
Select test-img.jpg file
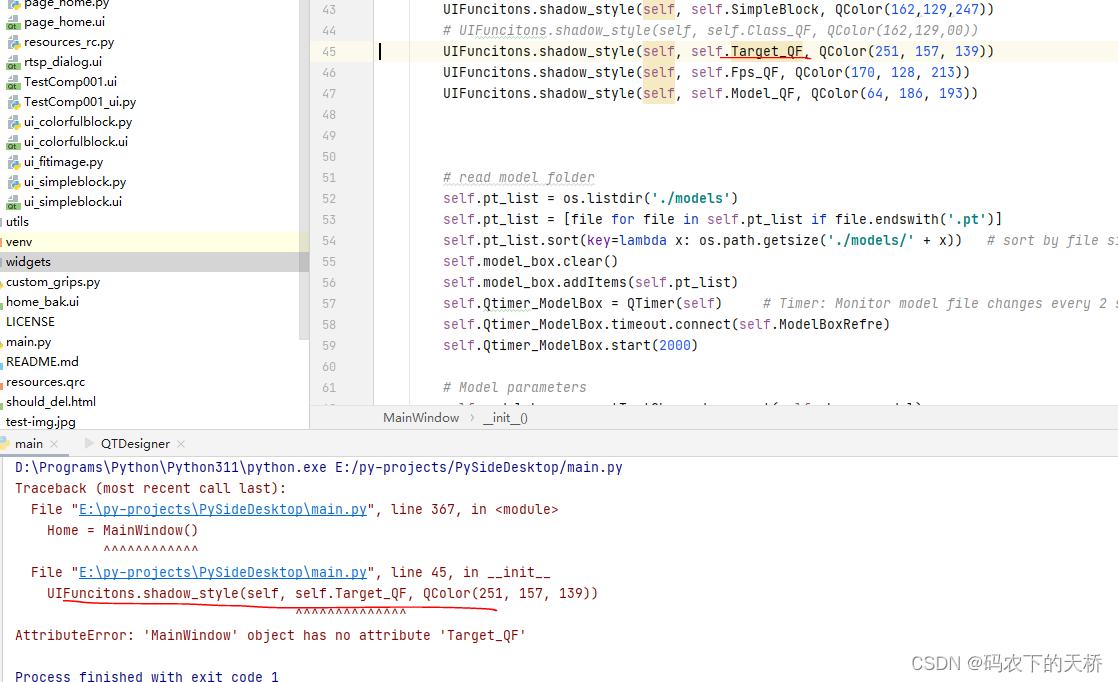[x=41, y=421]
